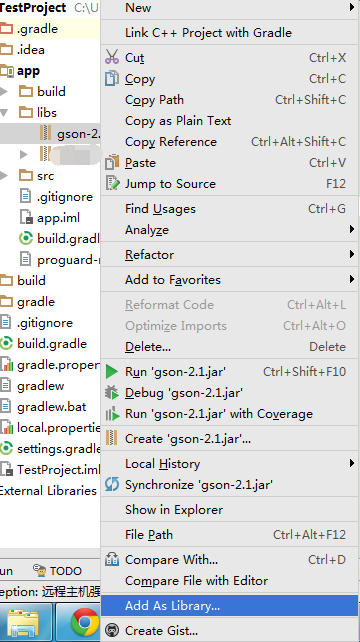Open File Explorer from the taskbar
Screen dimensions: 360x642
click(x=23, y=624)
